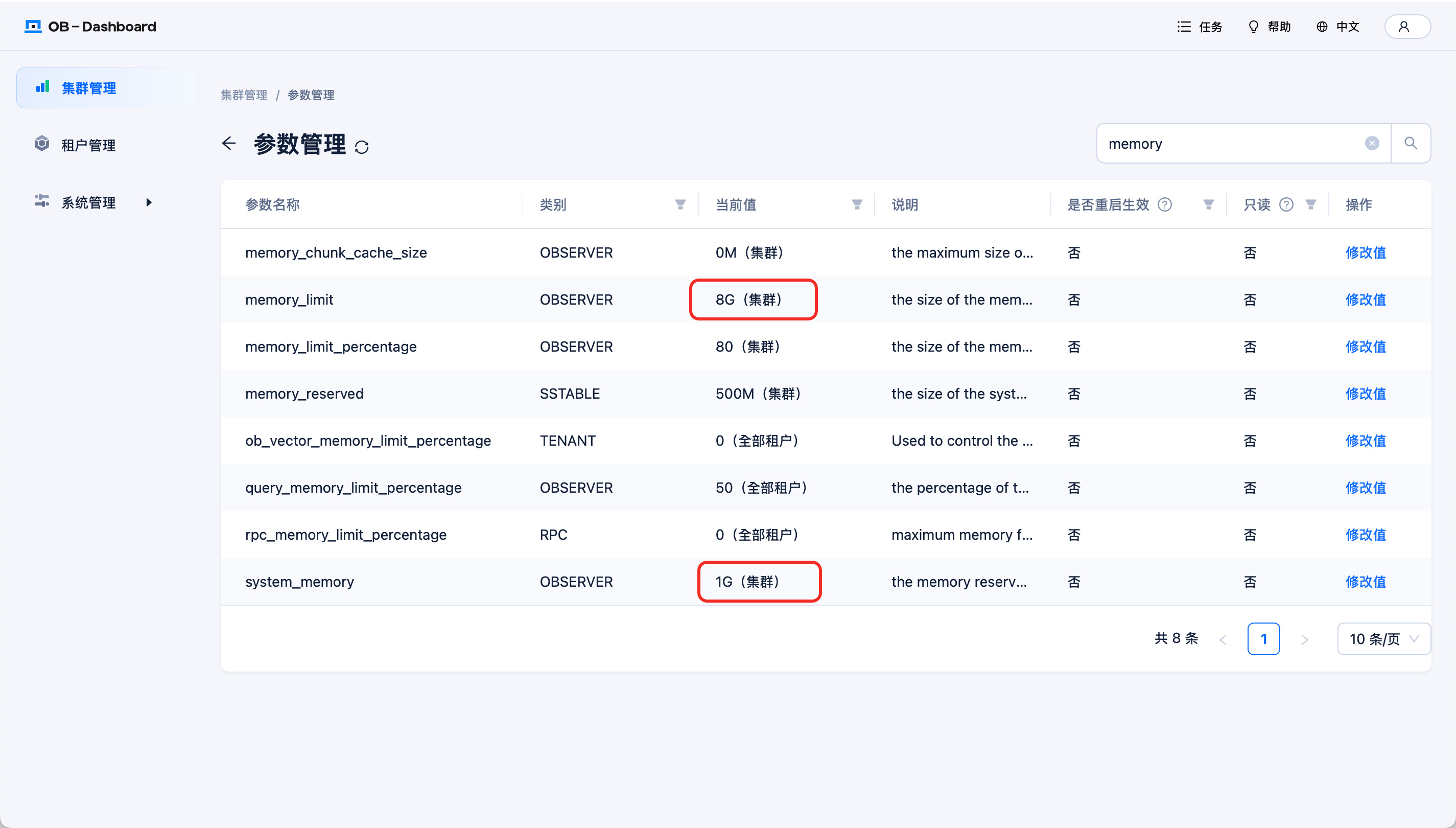Modify value of ob_vector_memory_limit_percentage
The image size is (1456, 828).
(x=1366, y=441)
